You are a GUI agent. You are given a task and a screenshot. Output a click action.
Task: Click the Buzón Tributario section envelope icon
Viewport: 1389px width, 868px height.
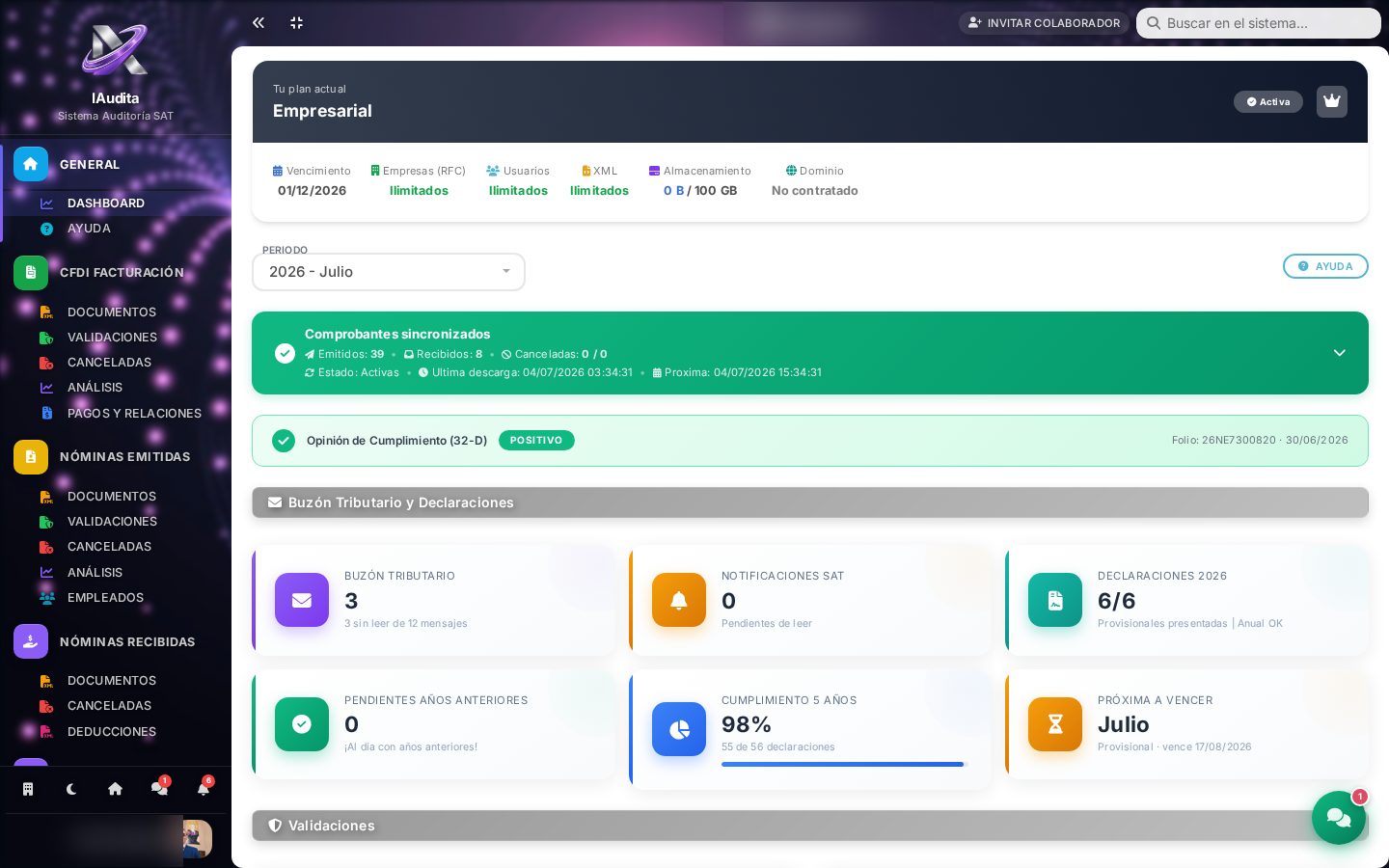point(275,502)
